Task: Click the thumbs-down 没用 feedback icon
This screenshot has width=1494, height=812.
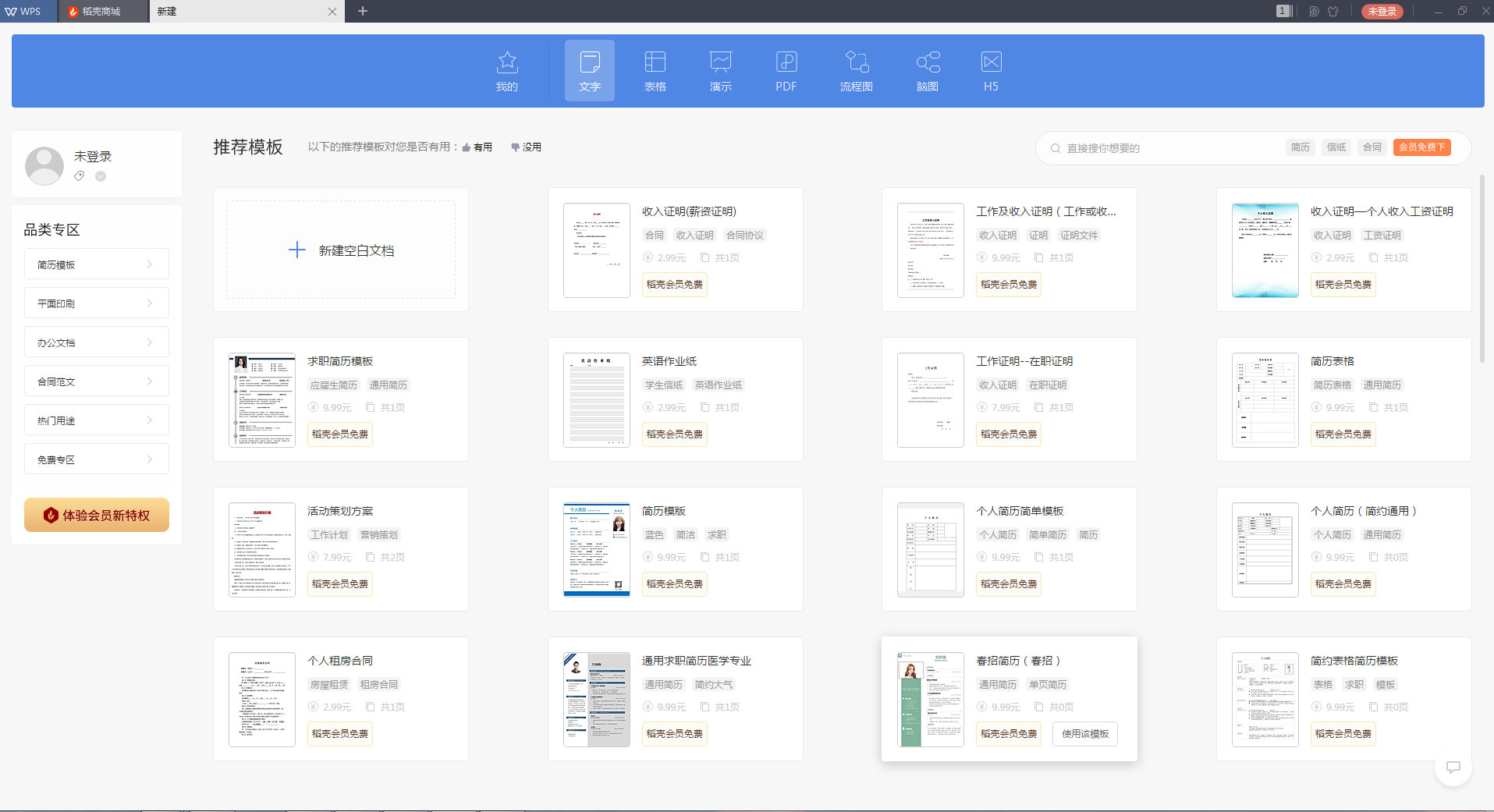Action: point(515,147)
